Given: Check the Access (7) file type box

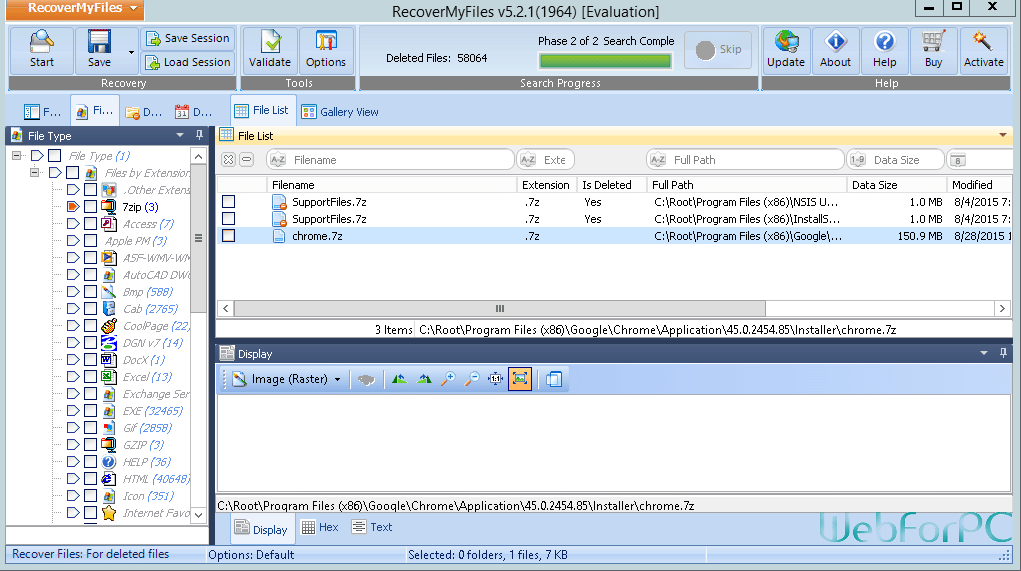Looking at the screenshot, I should (91, 223).
